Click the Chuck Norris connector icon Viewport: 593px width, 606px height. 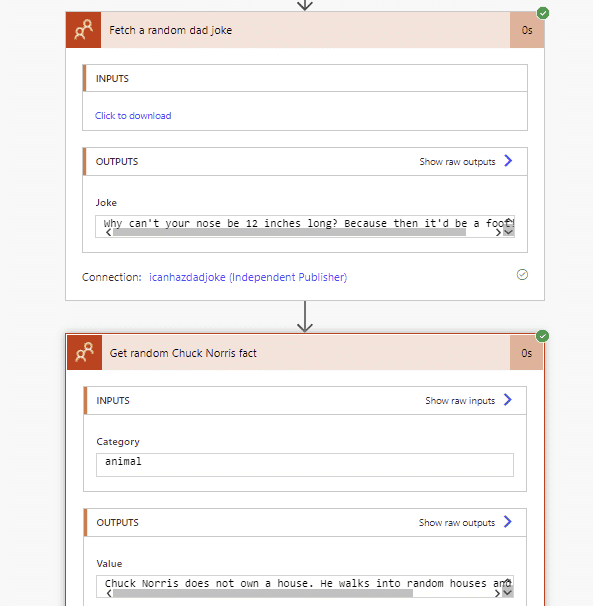coord(84,352)
